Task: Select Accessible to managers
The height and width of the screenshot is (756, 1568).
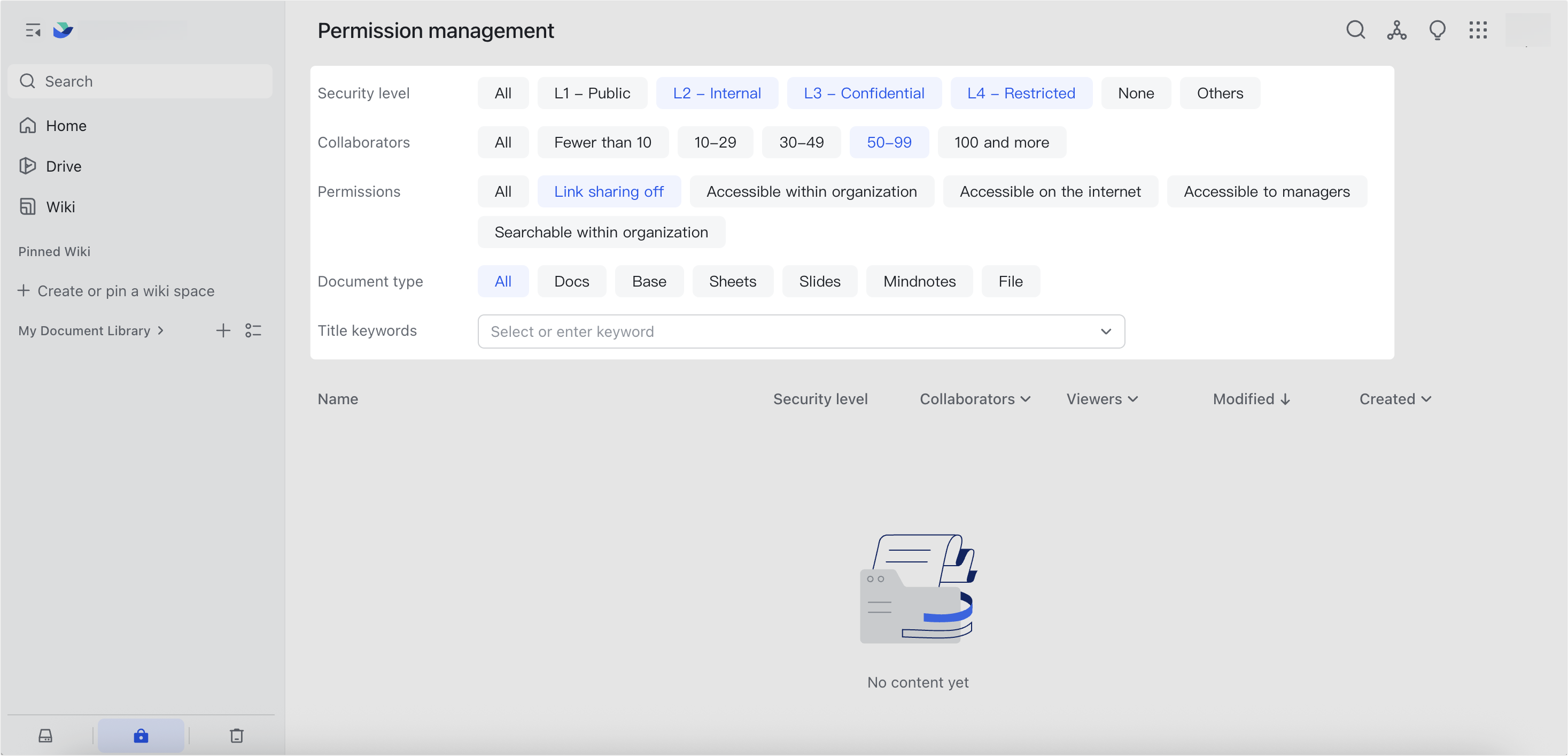Action: 1267,191
